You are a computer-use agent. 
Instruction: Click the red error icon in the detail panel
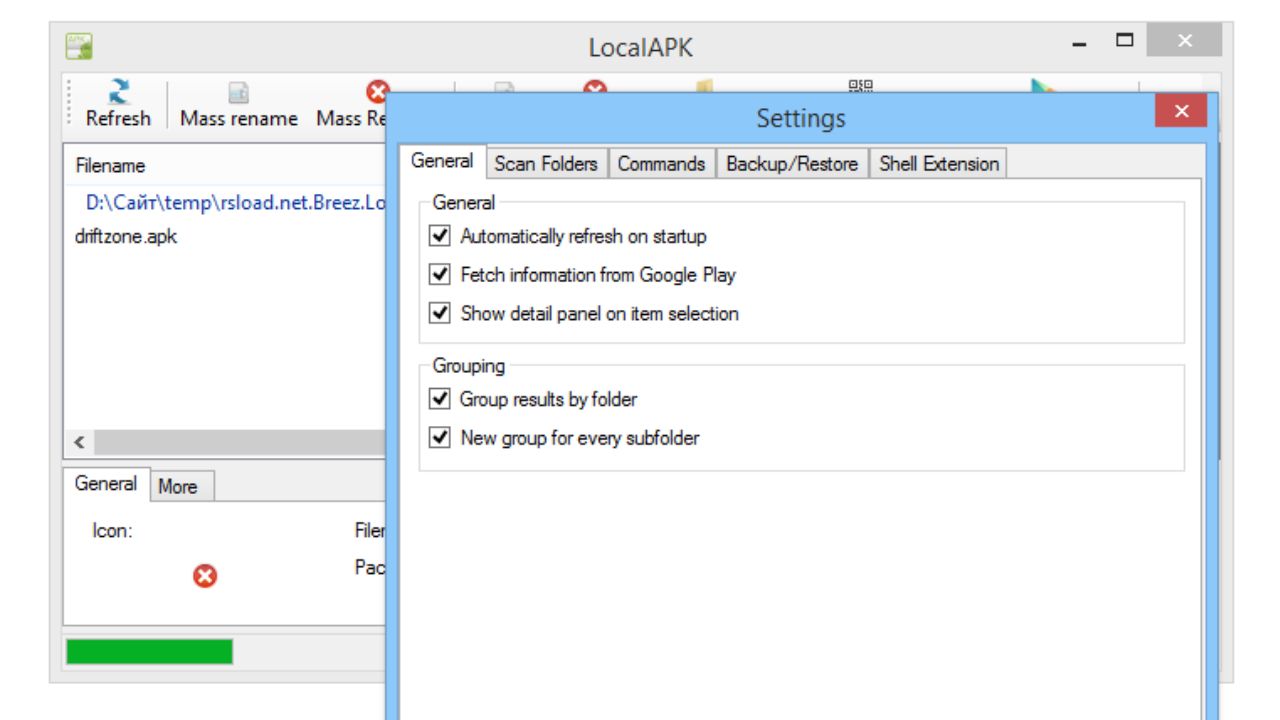(x=205, y=576)
